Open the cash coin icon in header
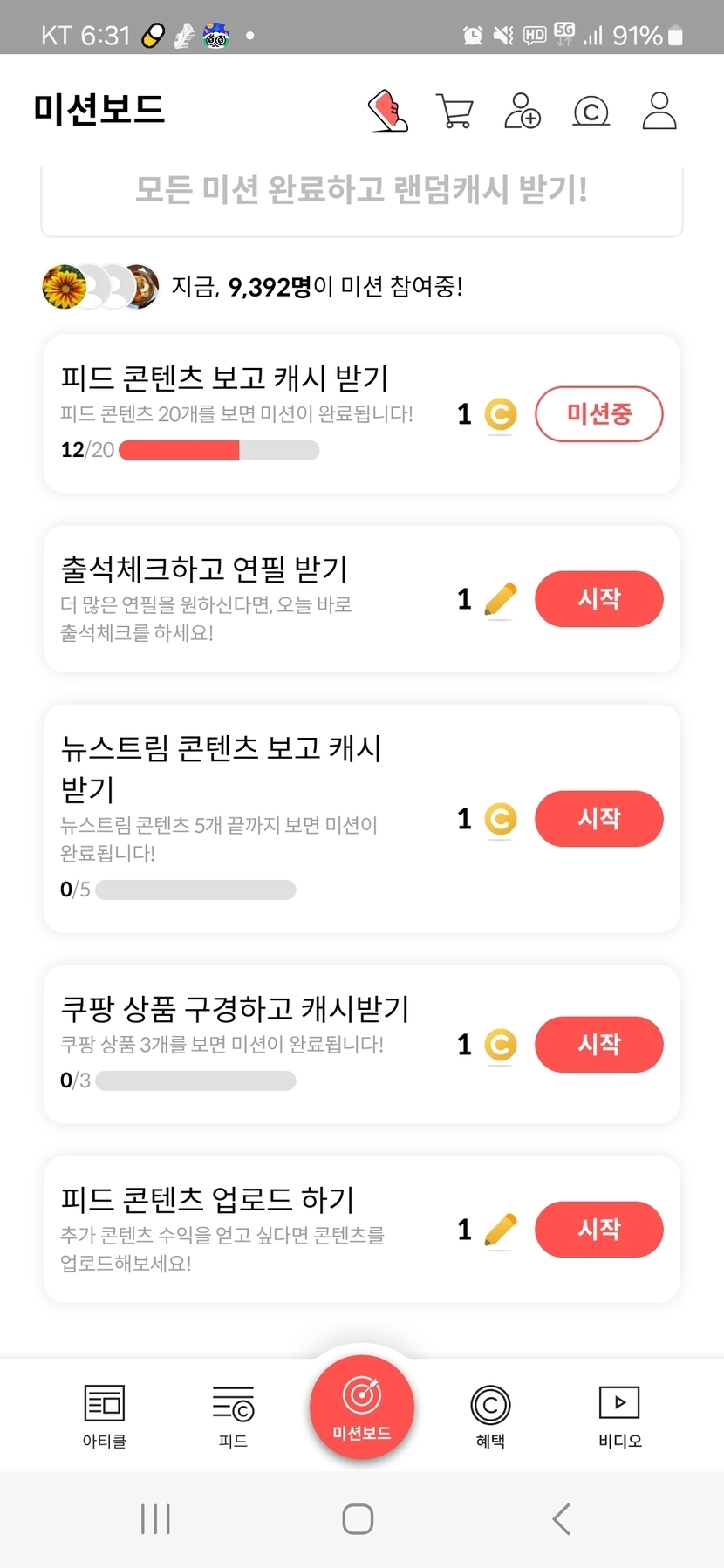724x1568 pixels. coord(591,112)
